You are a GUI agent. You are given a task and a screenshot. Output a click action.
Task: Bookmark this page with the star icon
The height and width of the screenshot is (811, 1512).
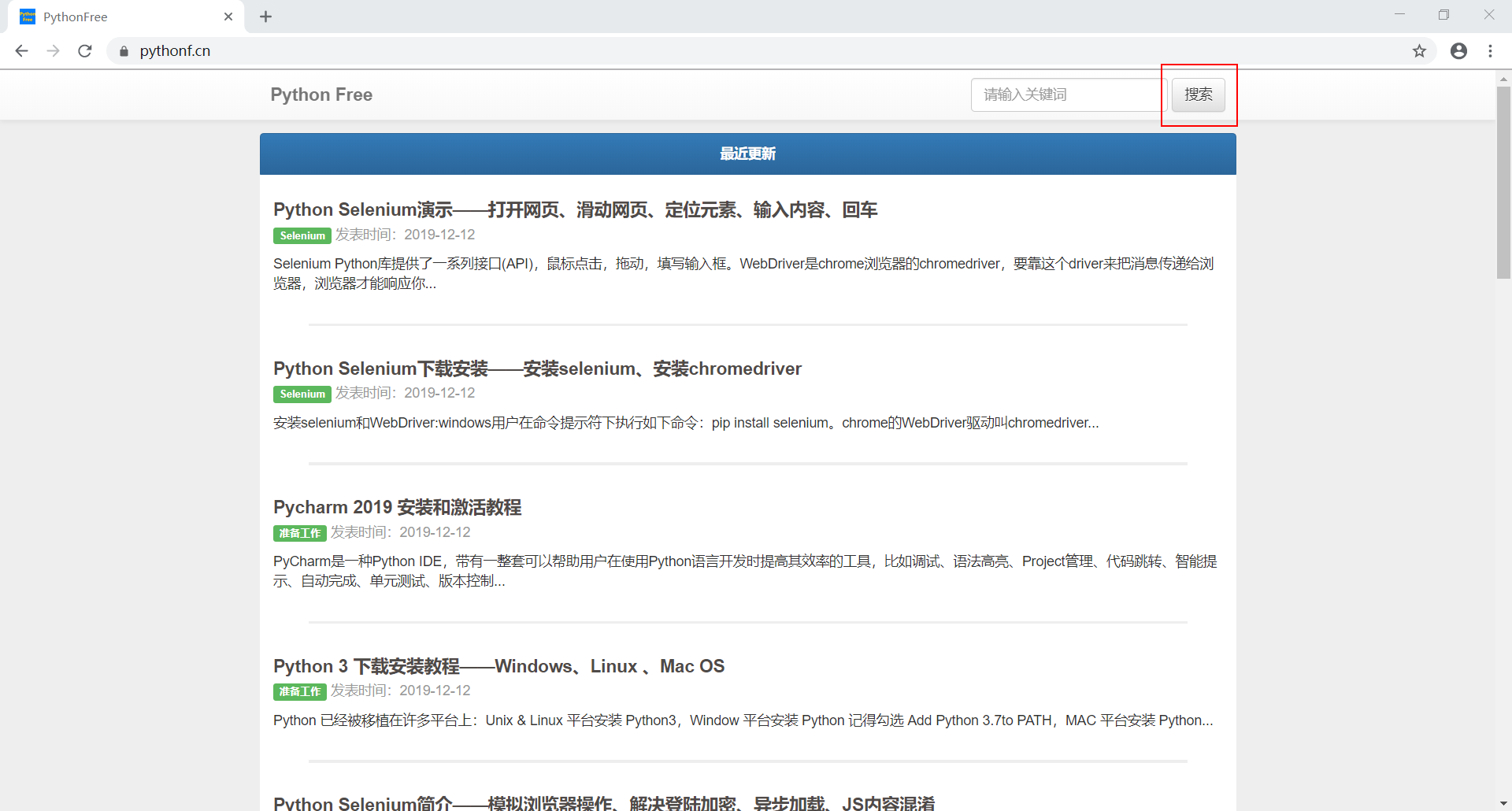click(1419, 51)
